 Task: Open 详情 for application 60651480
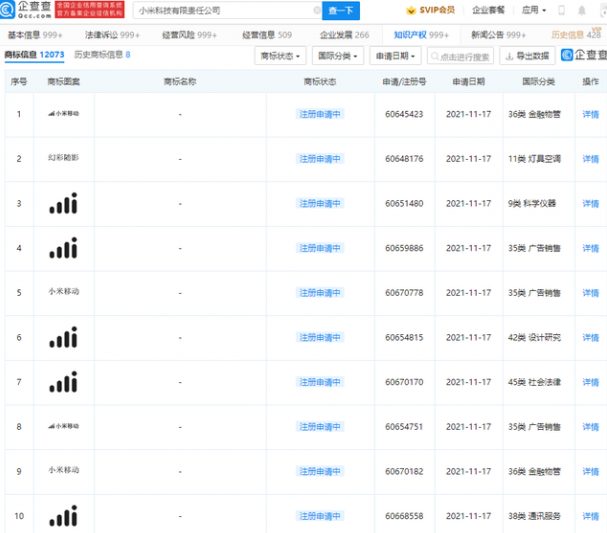pyautogui.click(x=590, y=203)
